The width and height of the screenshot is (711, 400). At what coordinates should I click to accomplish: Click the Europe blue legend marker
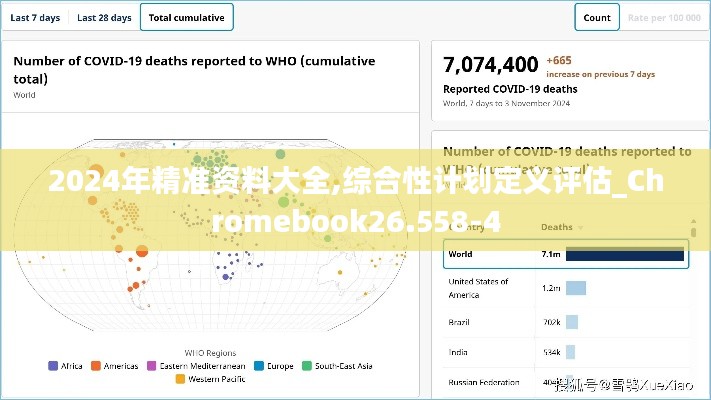coord(259,366)
